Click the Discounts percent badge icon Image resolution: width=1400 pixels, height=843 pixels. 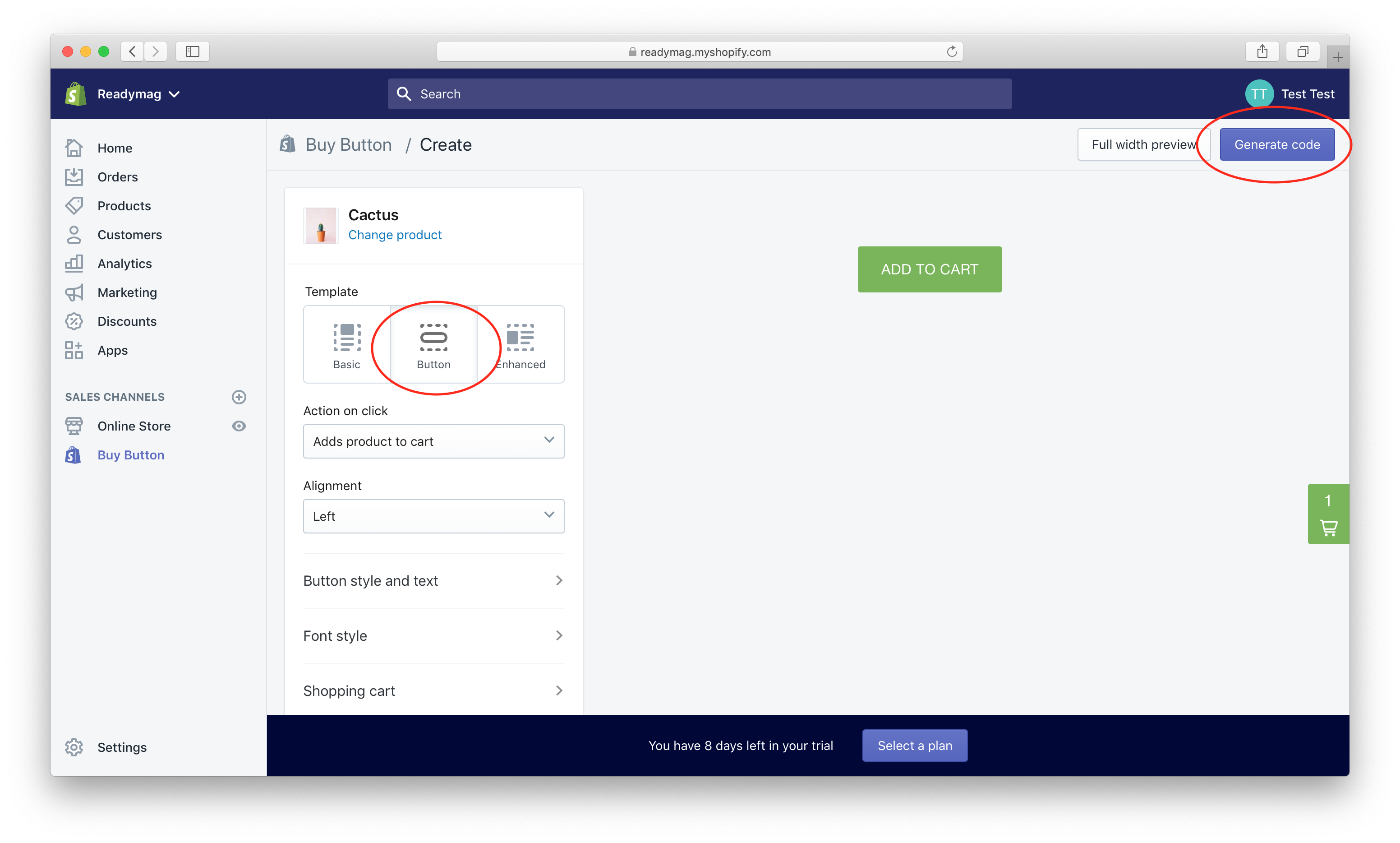(74, 321)
